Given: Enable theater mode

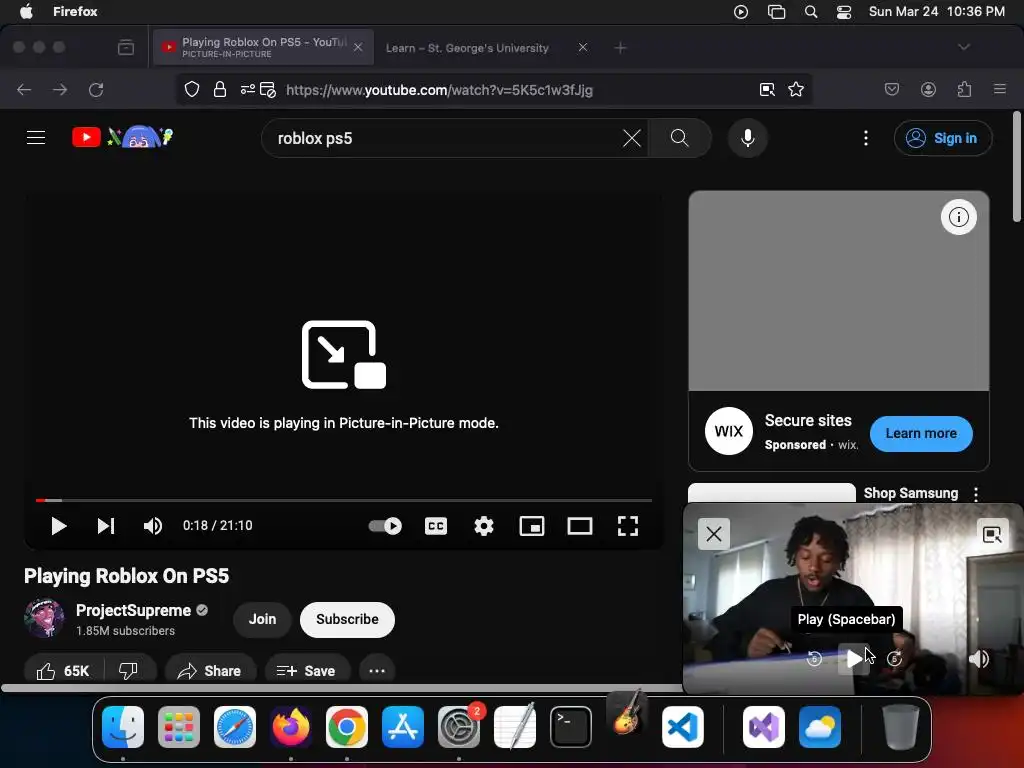Looking at the screenshot, I should [580, 526].
